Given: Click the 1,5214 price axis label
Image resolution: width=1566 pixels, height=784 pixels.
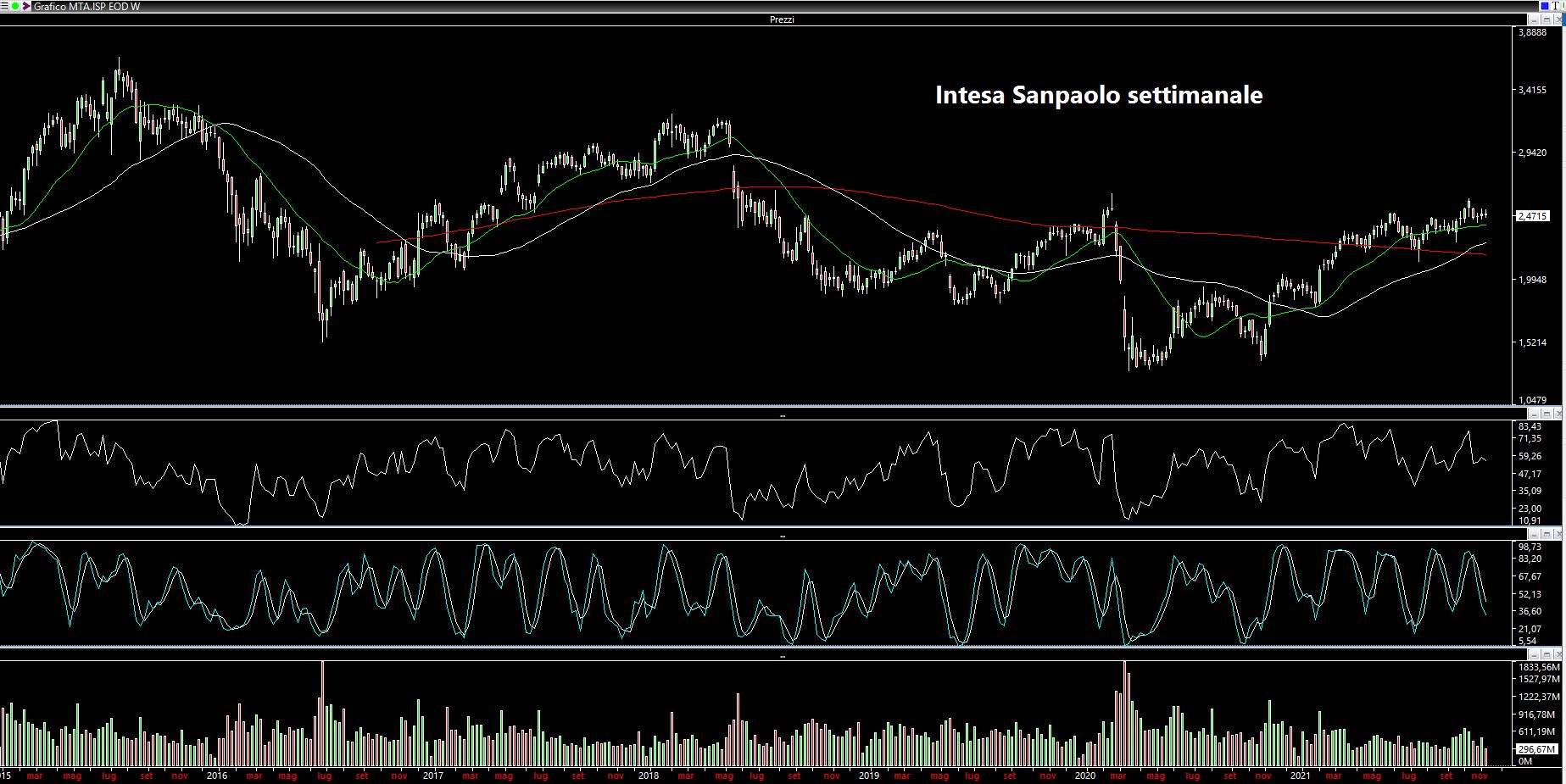Looking at the screenshot, I should 1533,342.
